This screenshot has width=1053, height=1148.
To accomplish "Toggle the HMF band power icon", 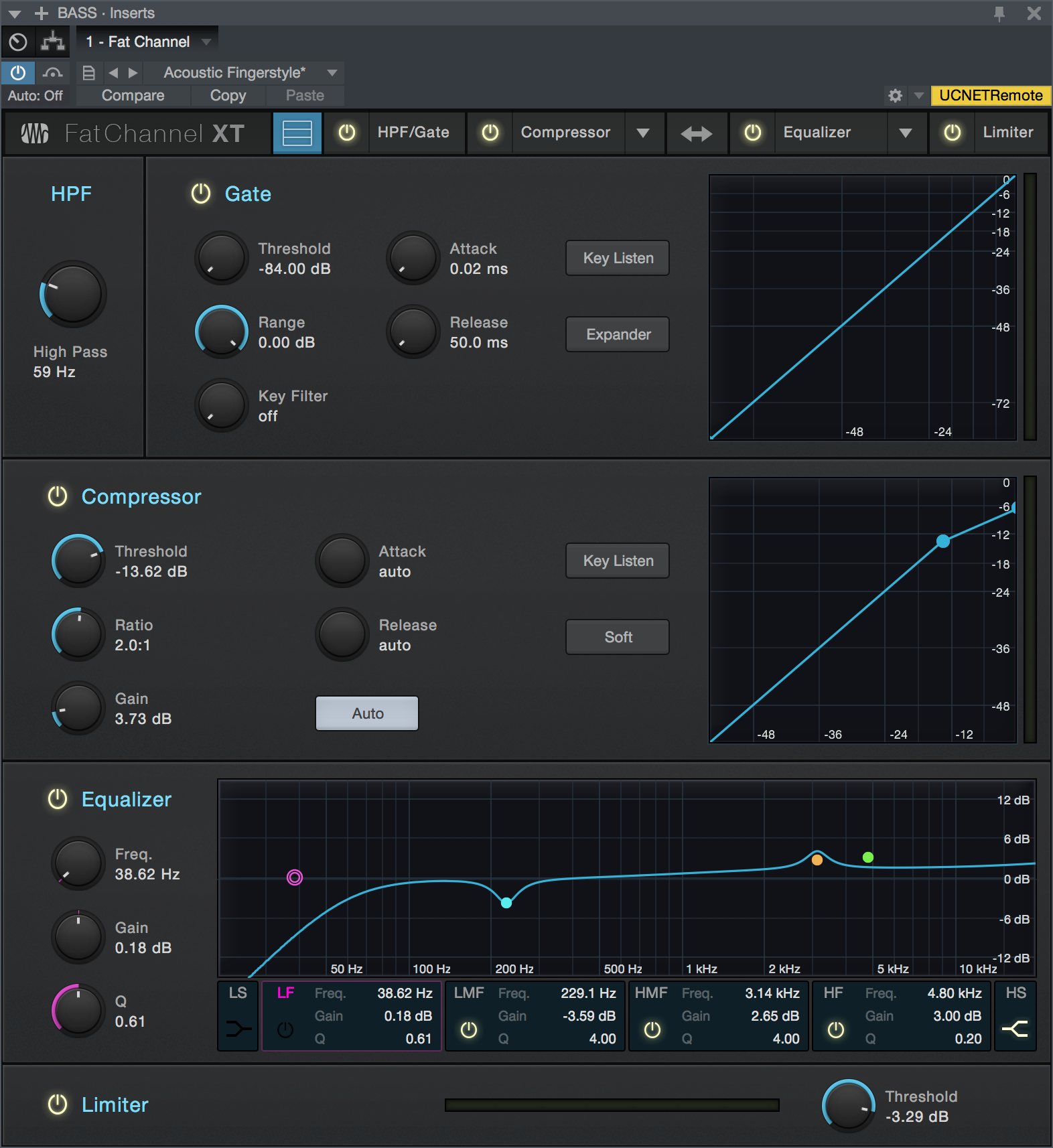I will pyautogui.click(x=652, y=1029).
